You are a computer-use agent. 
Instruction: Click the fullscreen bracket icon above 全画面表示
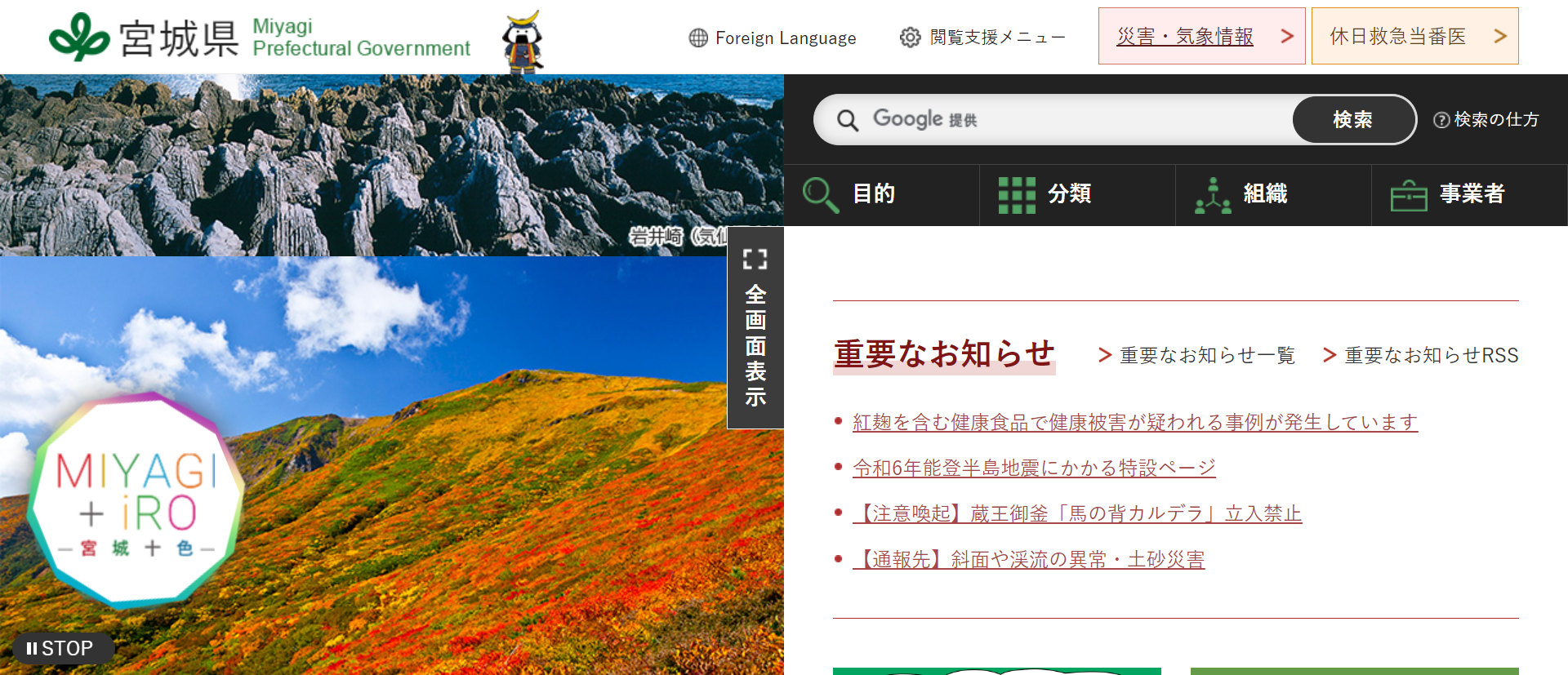pos(755,260)
